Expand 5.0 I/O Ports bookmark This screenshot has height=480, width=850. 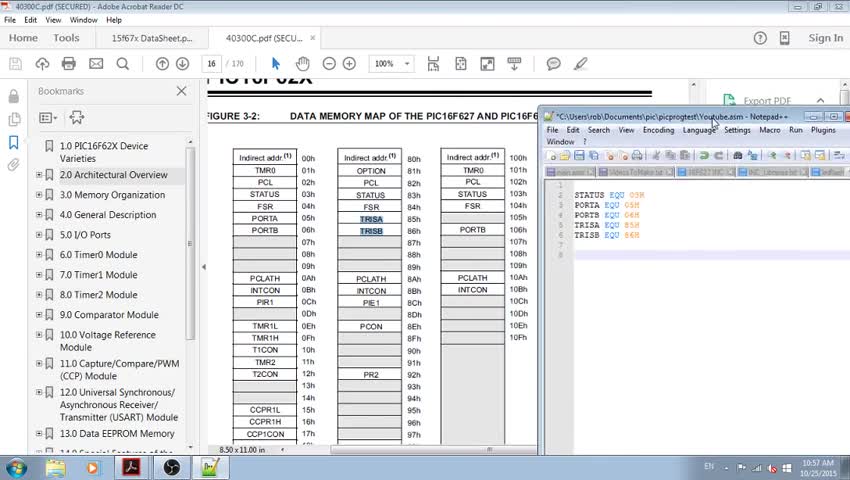pos(39,235)
